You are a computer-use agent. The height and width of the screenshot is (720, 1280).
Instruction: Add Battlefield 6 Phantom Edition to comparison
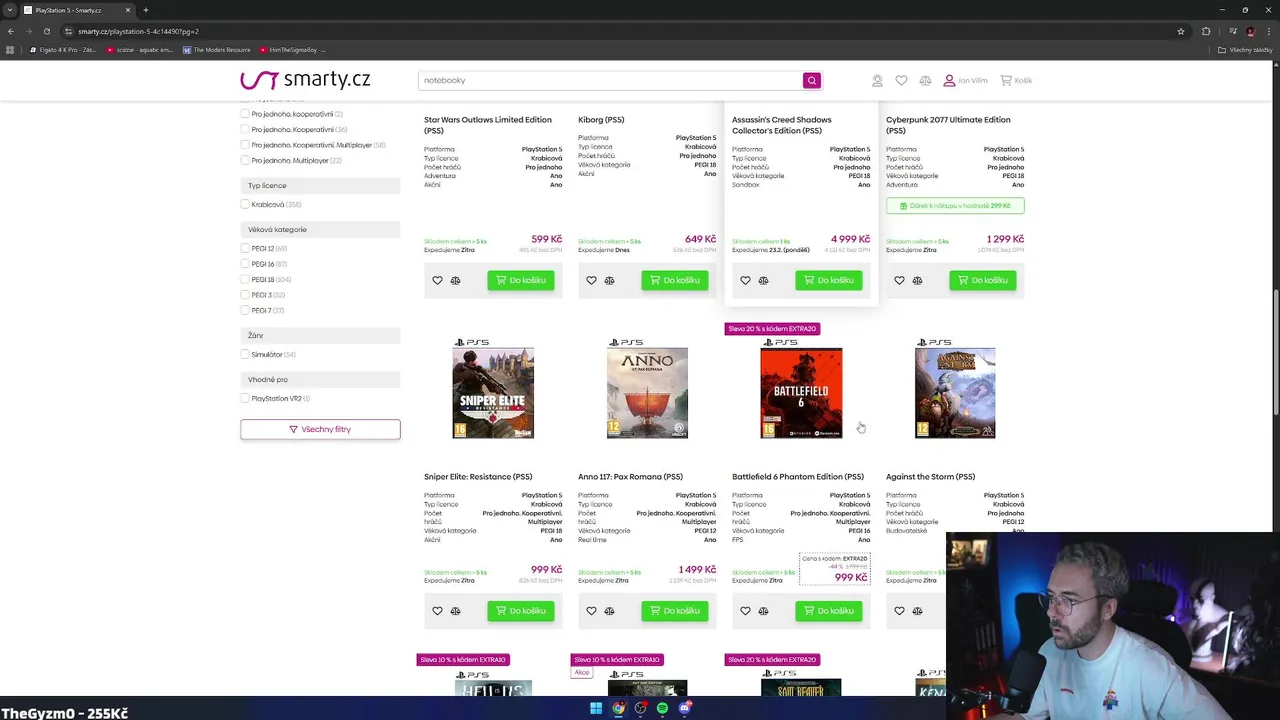(763, 611)
